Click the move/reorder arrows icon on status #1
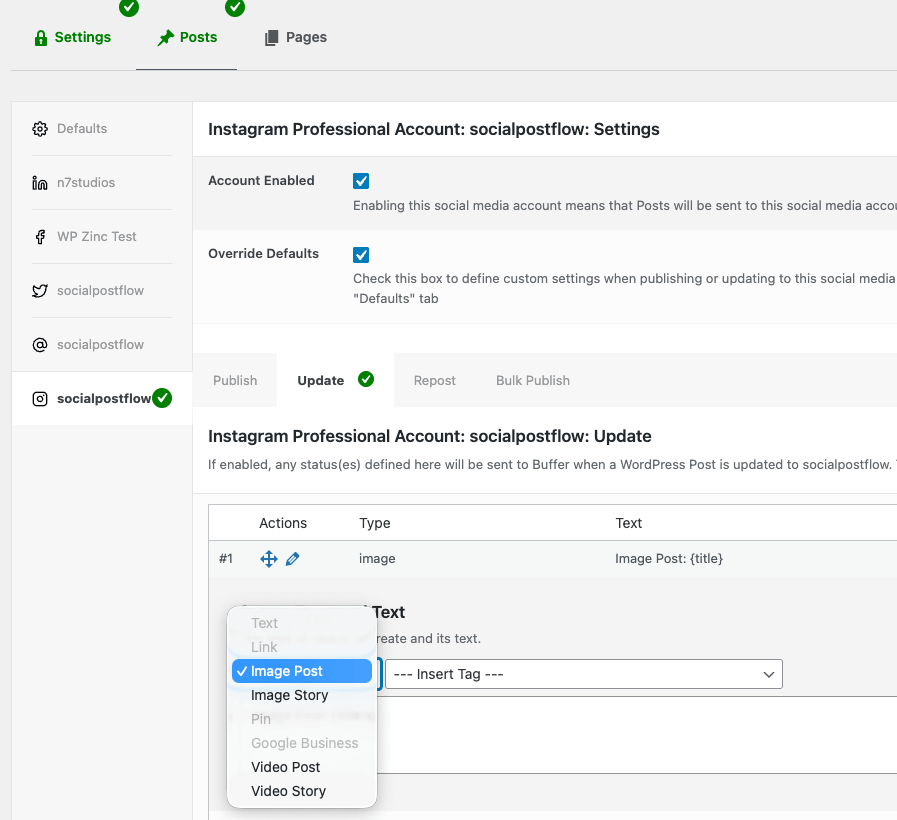 (x=269, y=558)
